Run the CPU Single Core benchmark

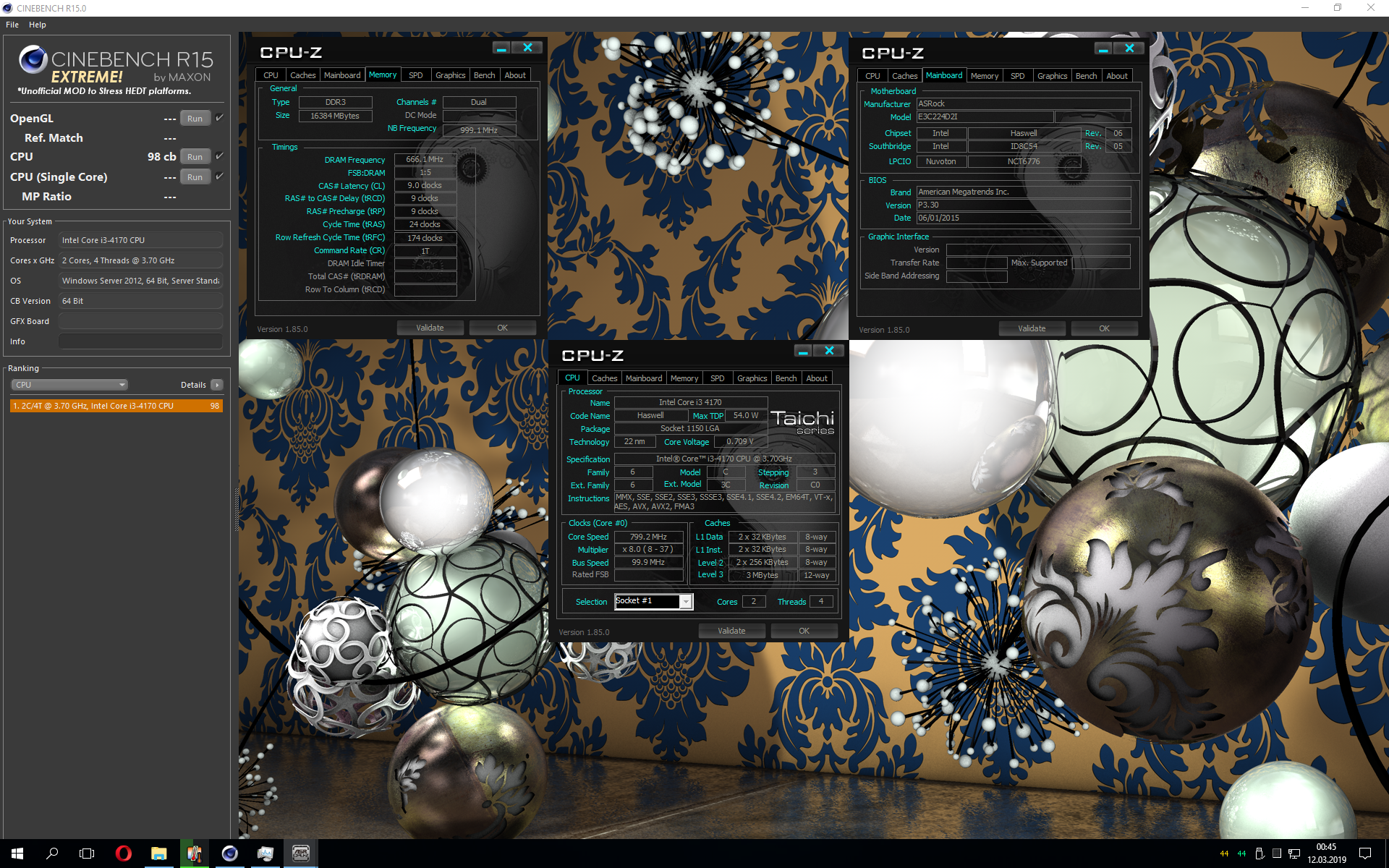click(195, 177)
